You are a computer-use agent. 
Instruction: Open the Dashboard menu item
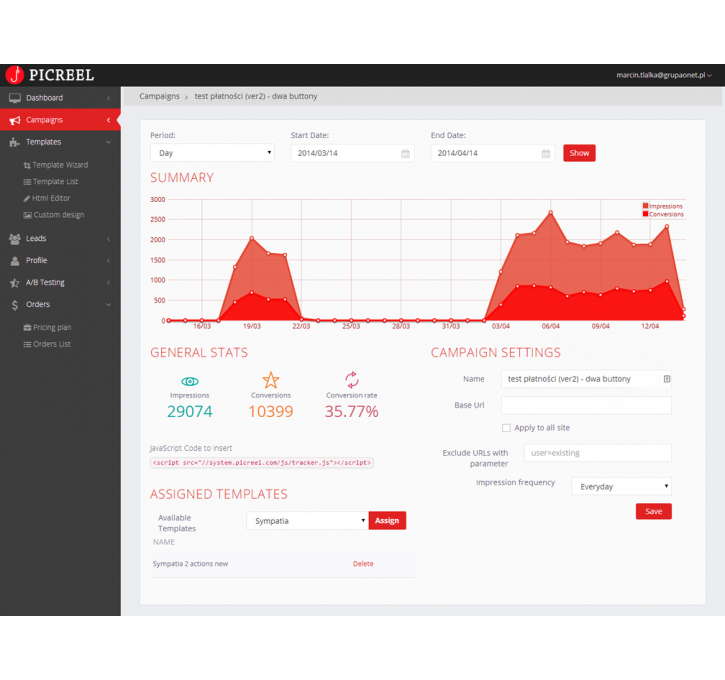click(60, 98)
